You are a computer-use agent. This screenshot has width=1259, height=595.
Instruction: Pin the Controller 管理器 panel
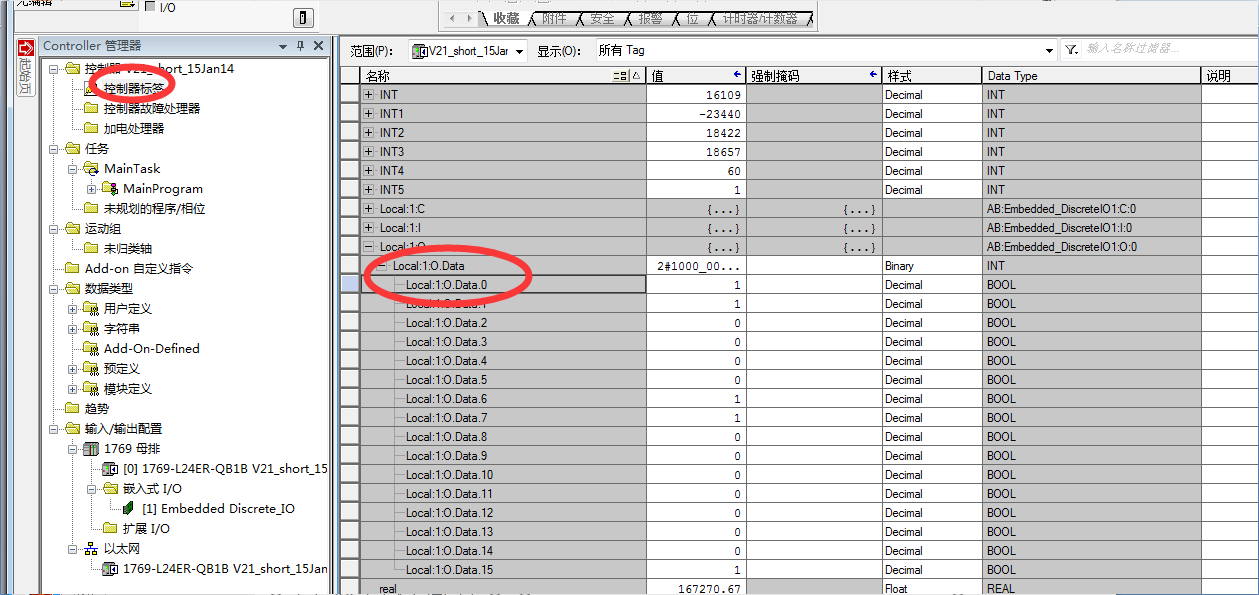(301, 46)
